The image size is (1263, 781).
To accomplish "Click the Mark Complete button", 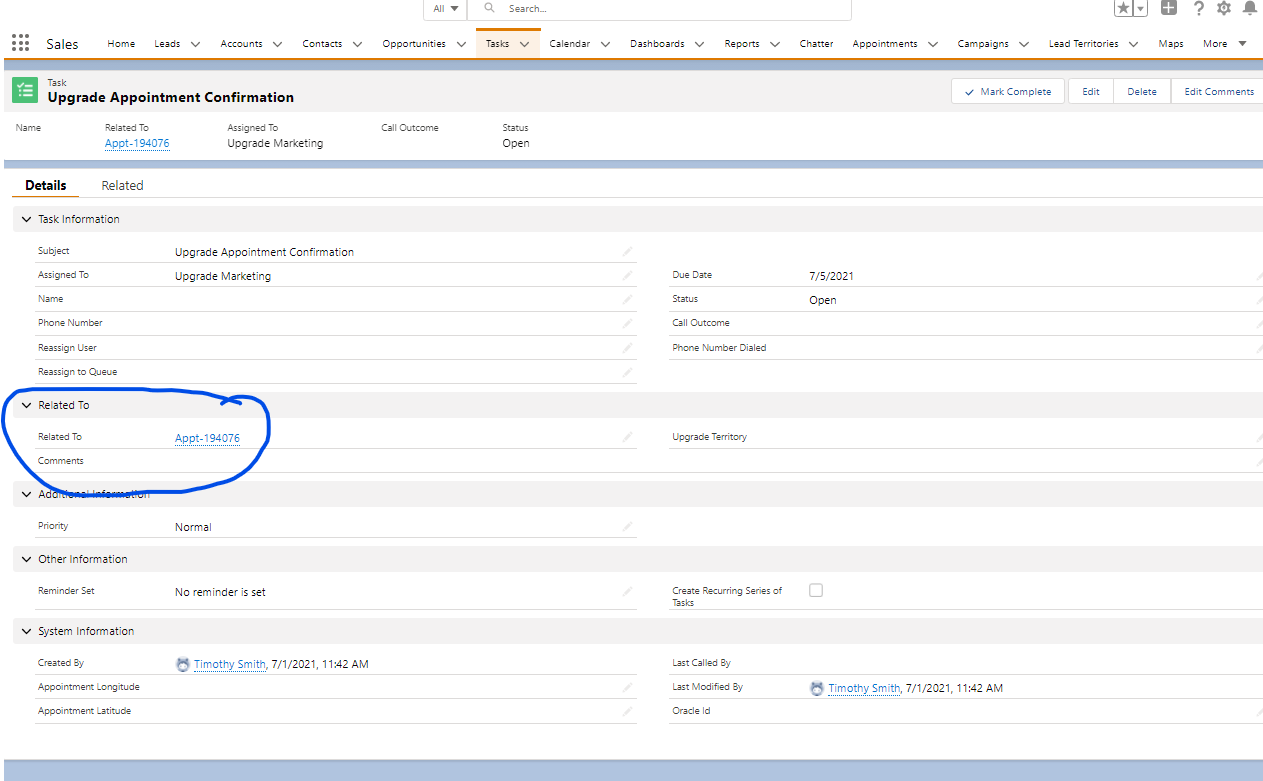I will click(x=1007, y=91).
